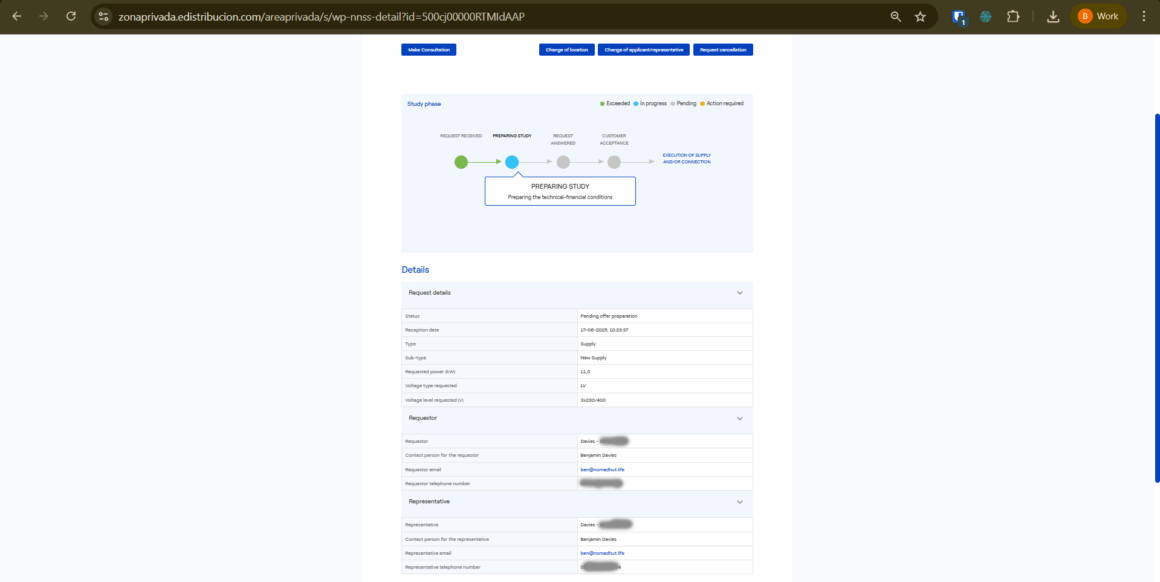This screenshot has width=1160, height=582.
Task: Open the requestor email link
Action: click(x=602, y=469)
